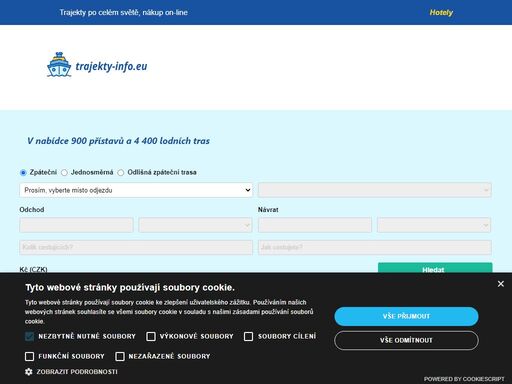Viewport: 512px width, 384px height.
Task: Click the trajekty-info.eu logo text
Action: point(111,66)
